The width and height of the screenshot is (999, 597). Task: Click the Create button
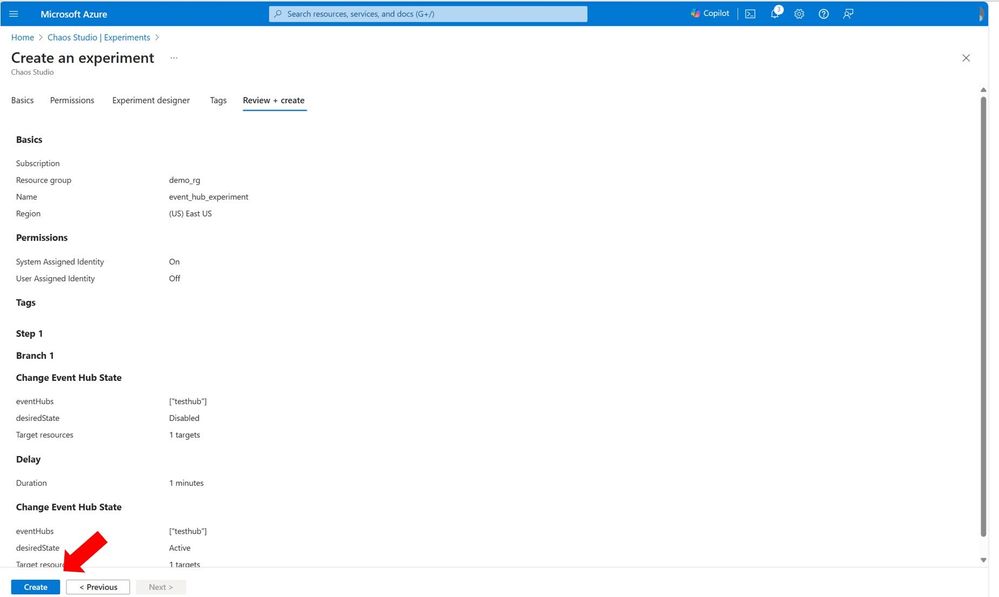pos(36,587)
